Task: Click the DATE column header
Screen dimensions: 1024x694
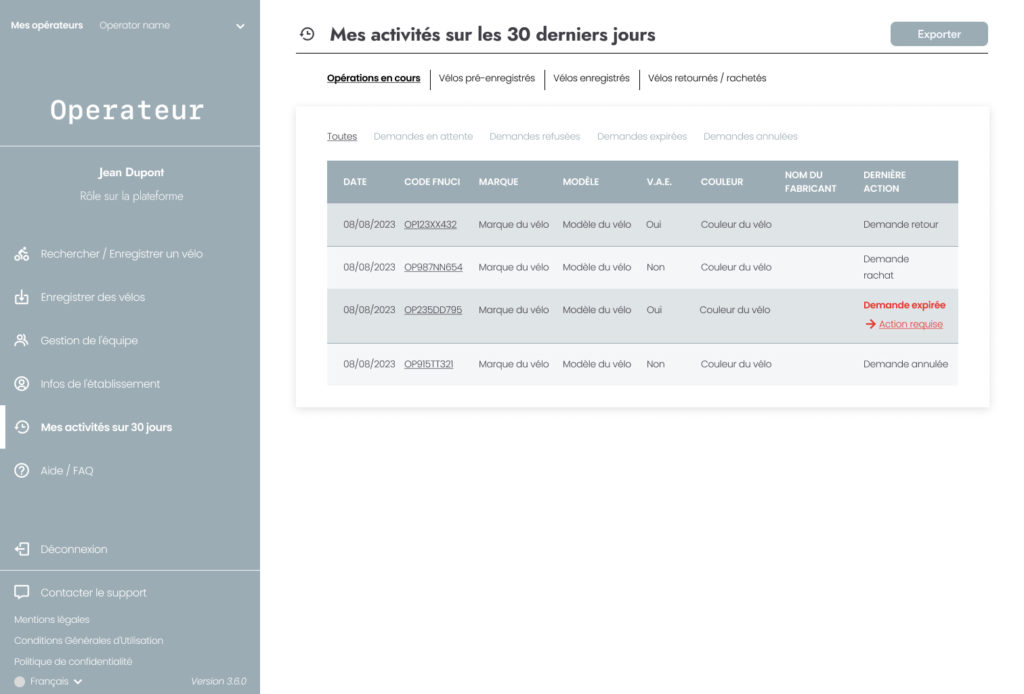Action: 355,181
